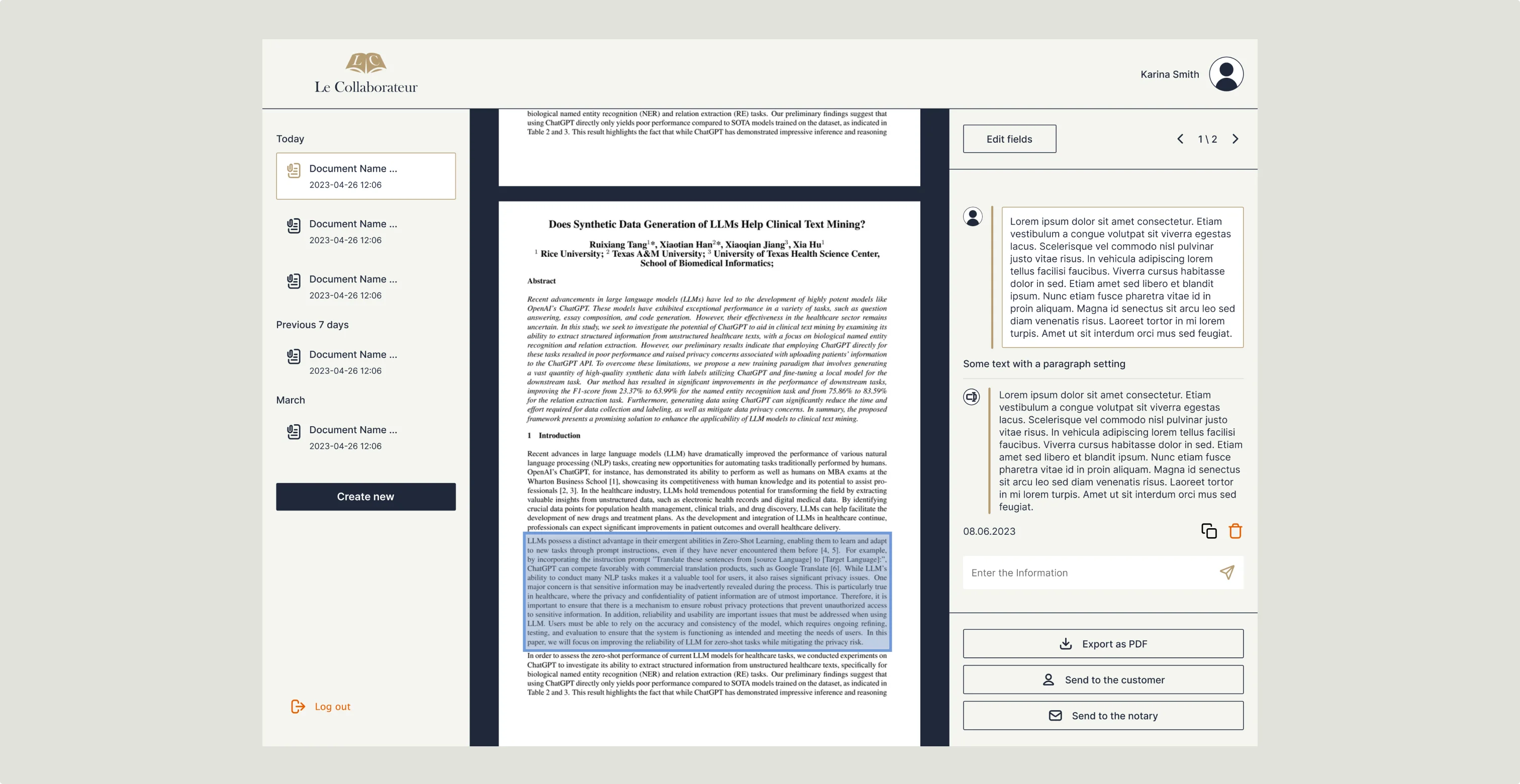Click the Create new button

click(x=366, y=497)
